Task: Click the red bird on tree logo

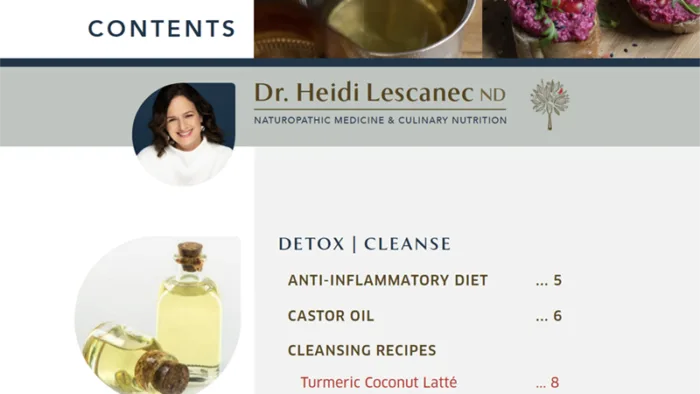Action: (560, 91)
